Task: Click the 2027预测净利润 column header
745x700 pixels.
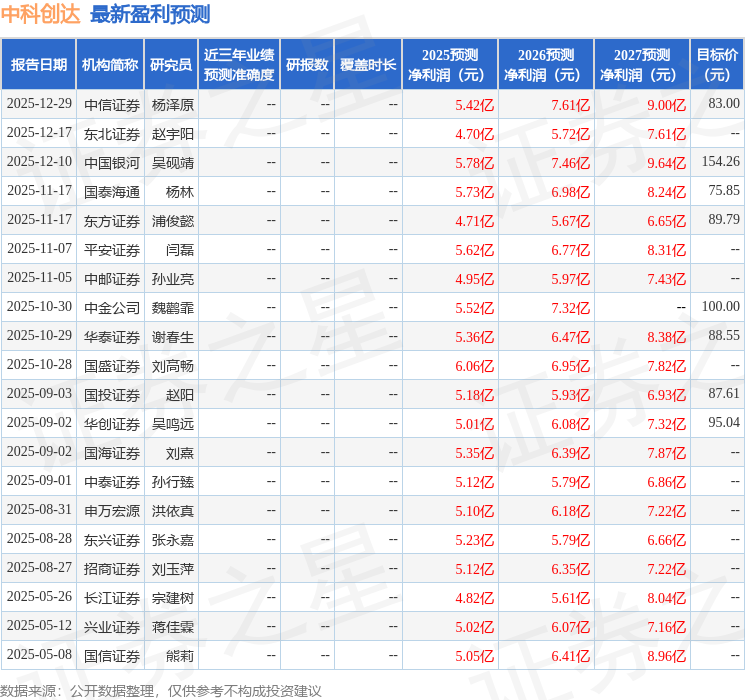Action: 642,65
